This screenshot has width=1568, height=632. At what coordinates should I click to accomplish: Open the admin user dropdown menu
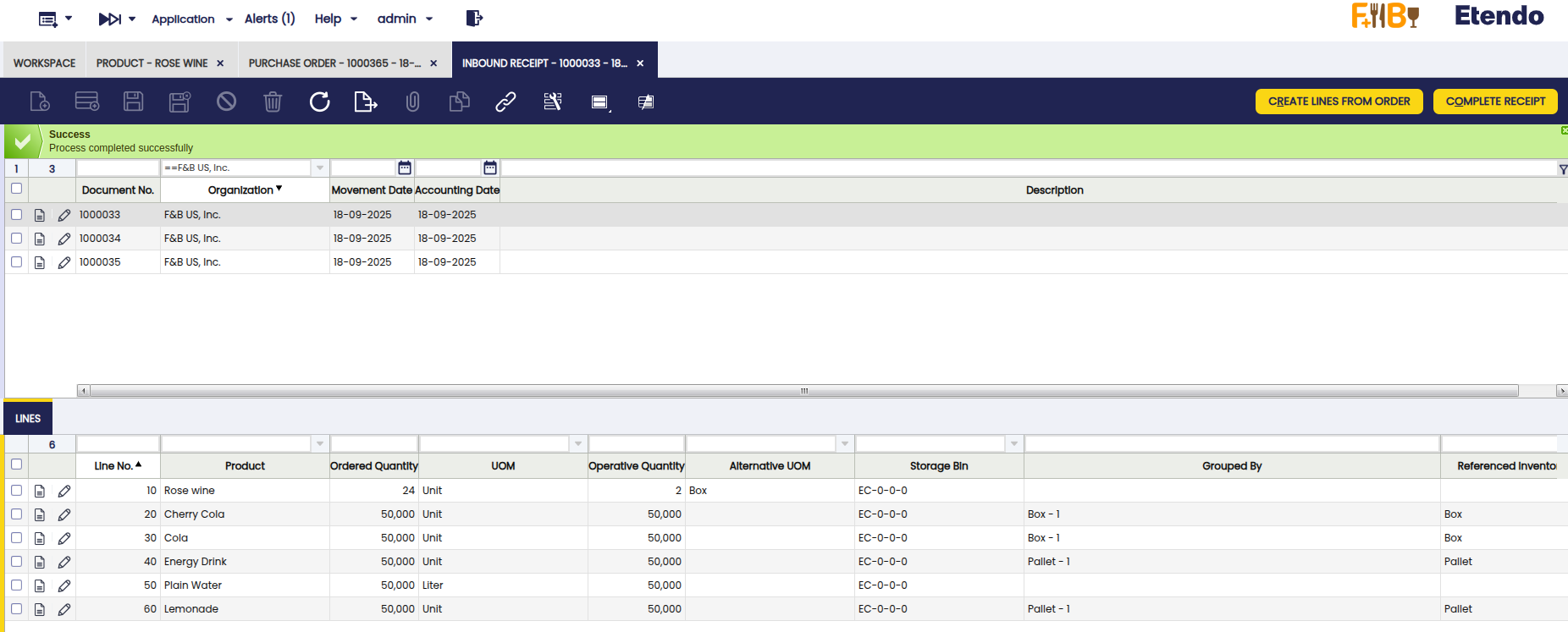tap(405, 19)
